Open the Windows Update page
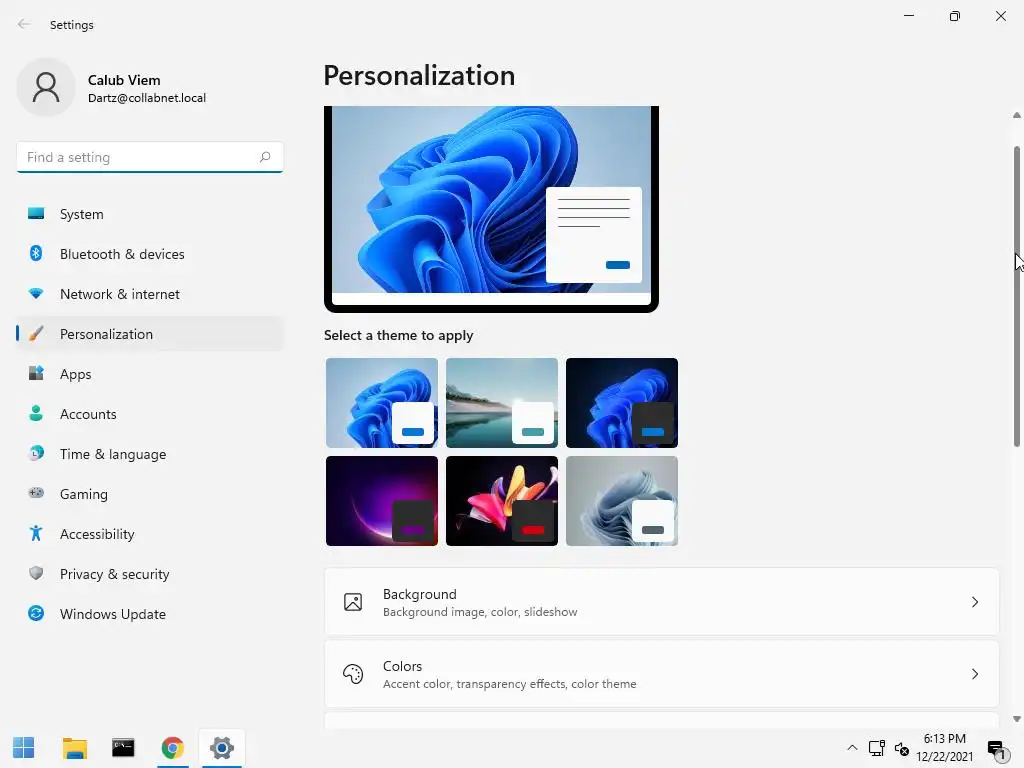Screen dimensions: 1024x768 (x=150, y=614)
